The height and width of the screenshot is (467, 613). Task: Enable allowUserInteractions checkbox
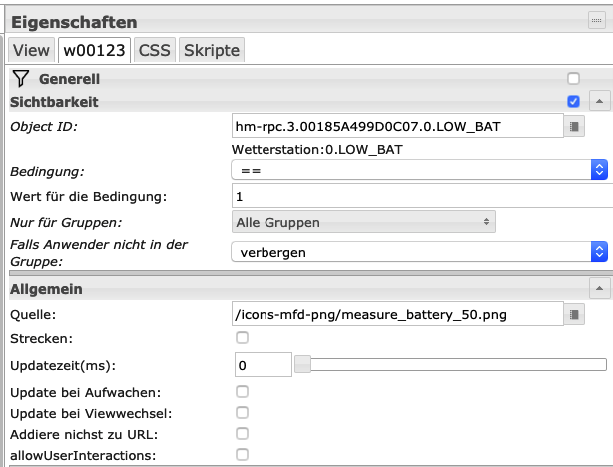click(x=242, y=454)
